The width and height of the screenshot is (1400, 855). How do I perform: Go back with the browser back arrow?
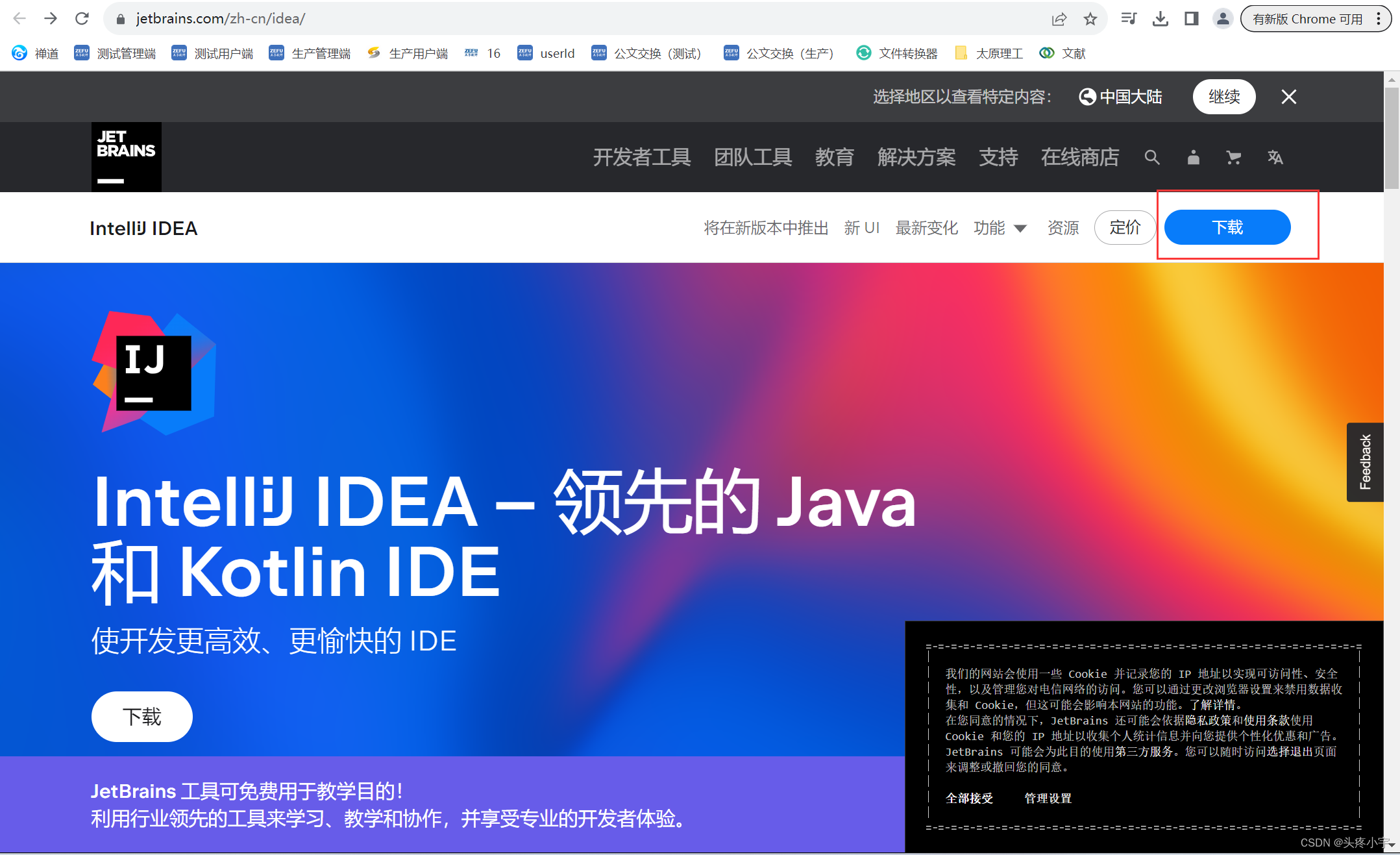click(x=19, y=18)
